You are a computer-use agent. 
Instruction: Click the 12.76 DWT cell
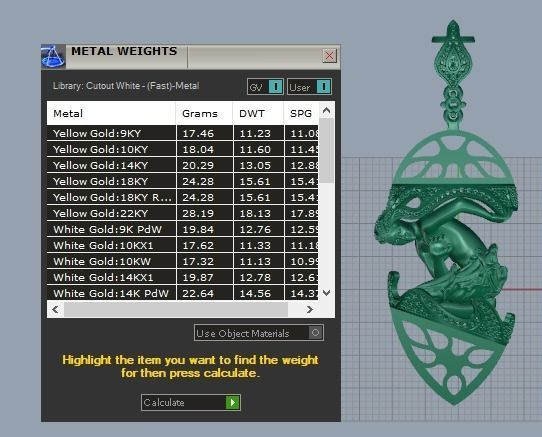click(259, 229)
